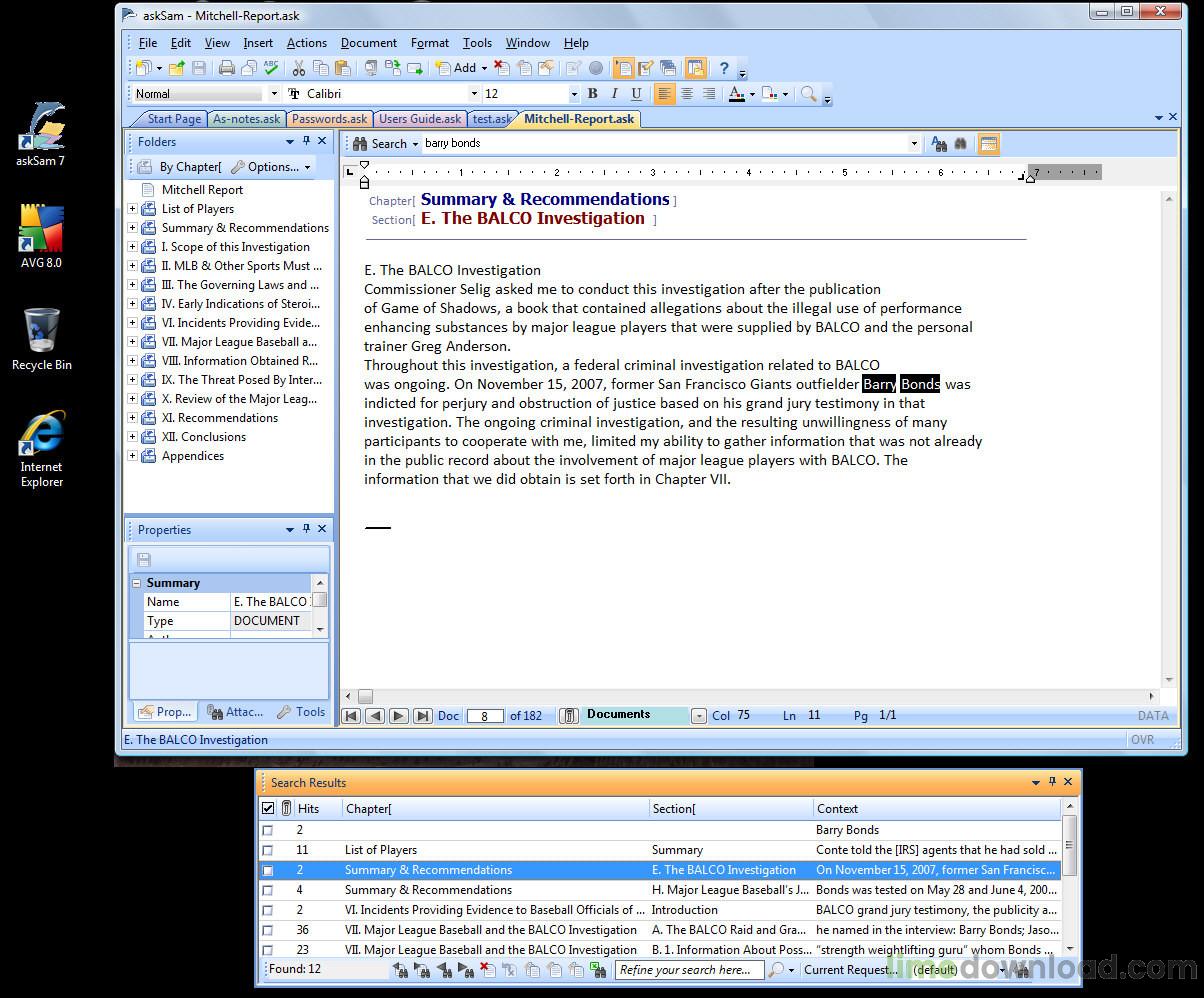The image size is (1204, 998).
Task: Click the spell check ABC icon
Action: point(271,68)
